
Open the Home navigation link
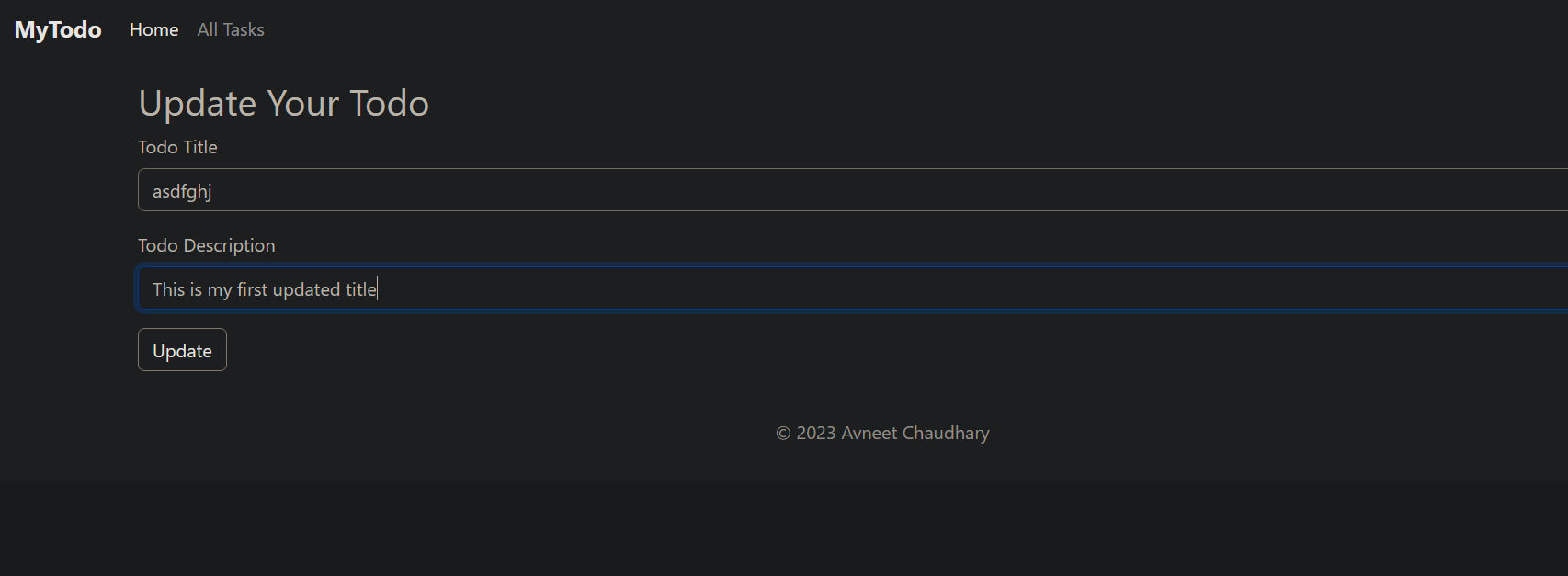[153, 29]
